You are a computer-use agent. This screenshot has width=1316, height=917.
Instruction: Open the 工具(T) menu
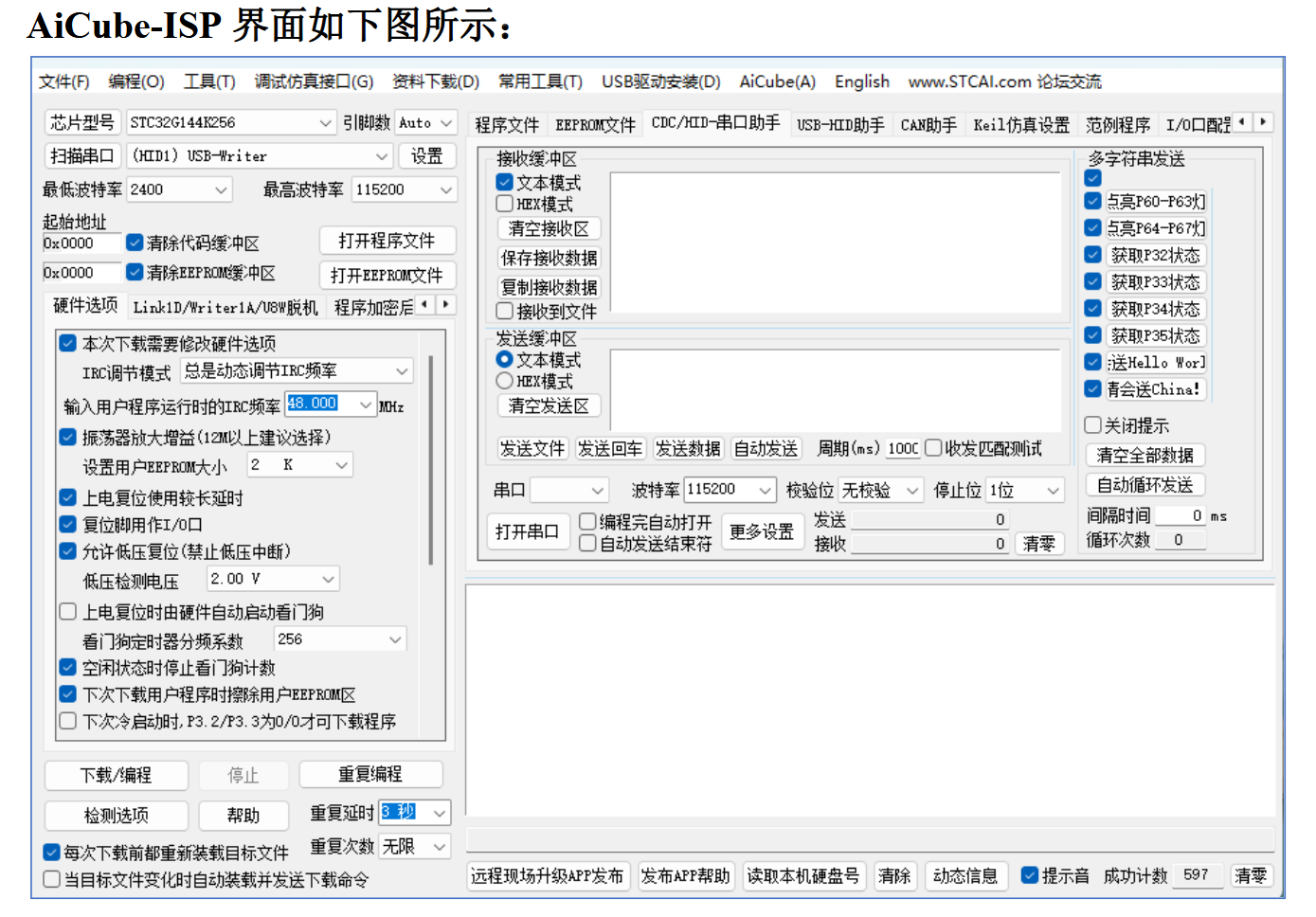click(x=209, y=81)
